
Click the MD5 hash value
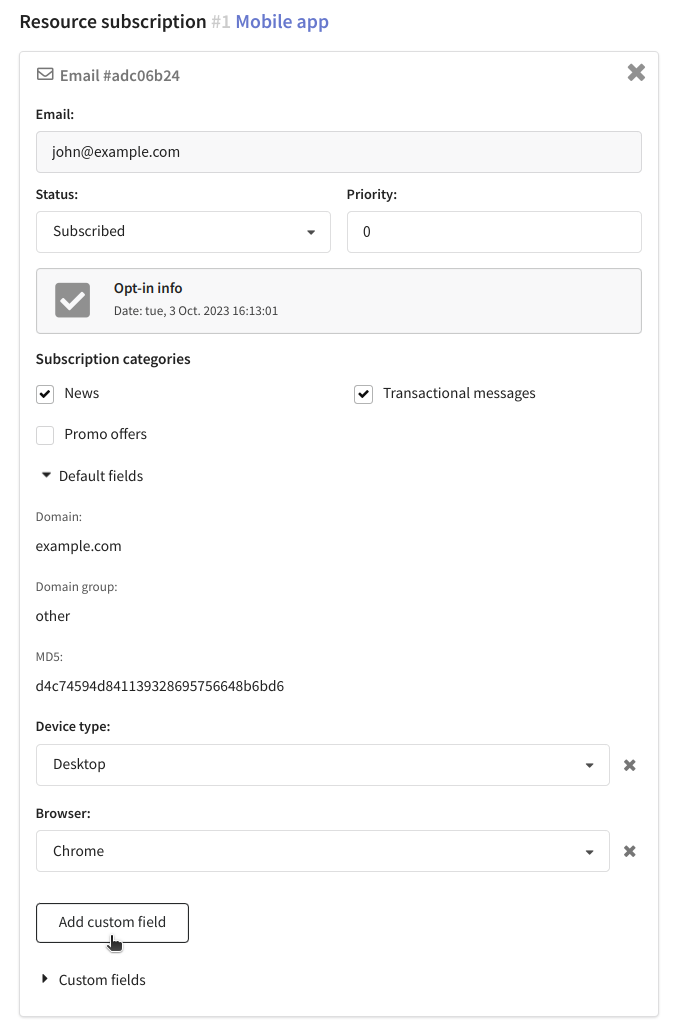coord(160,686)
